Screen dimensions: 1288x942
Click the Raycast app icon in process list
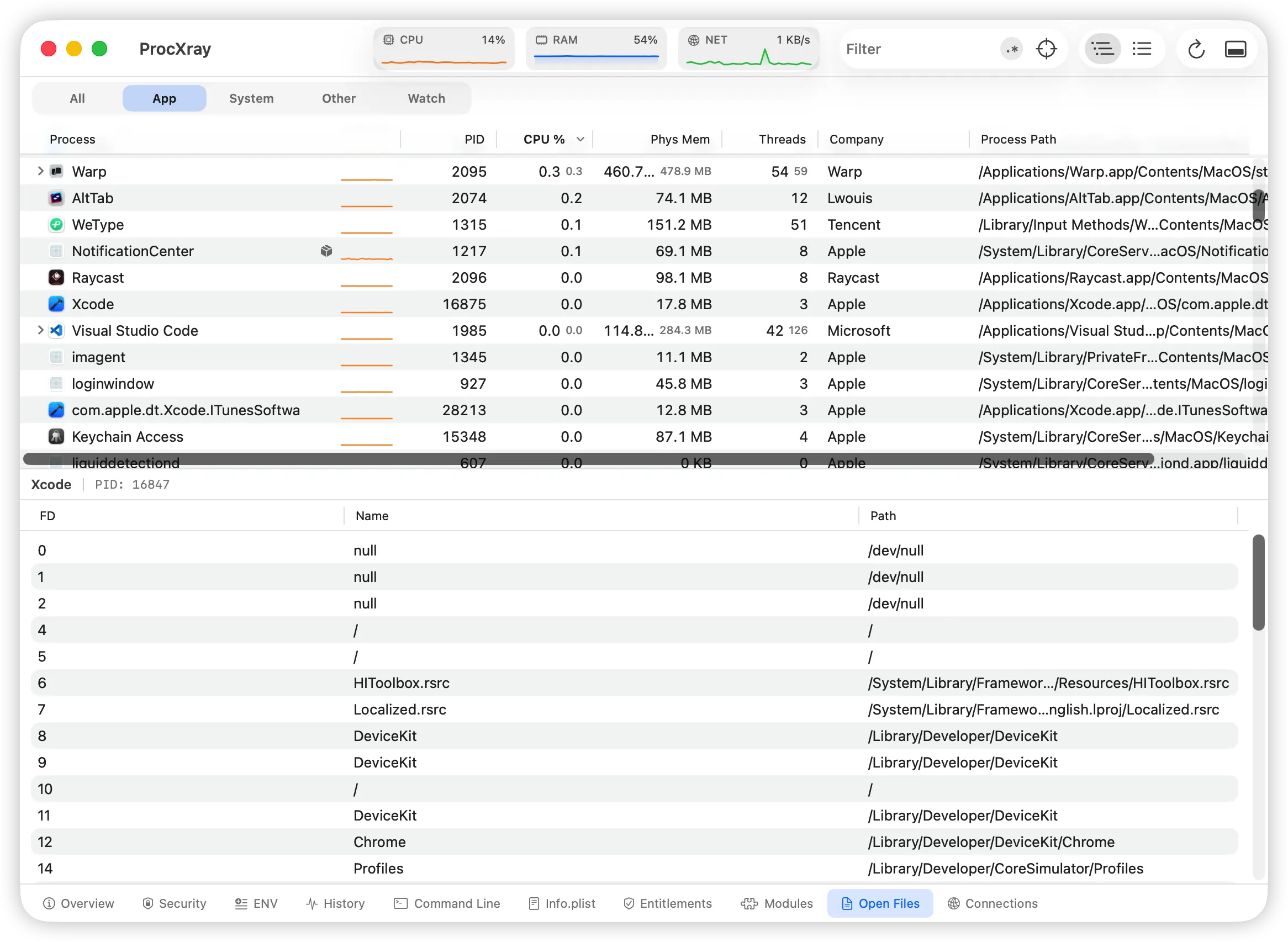[56, 277]
